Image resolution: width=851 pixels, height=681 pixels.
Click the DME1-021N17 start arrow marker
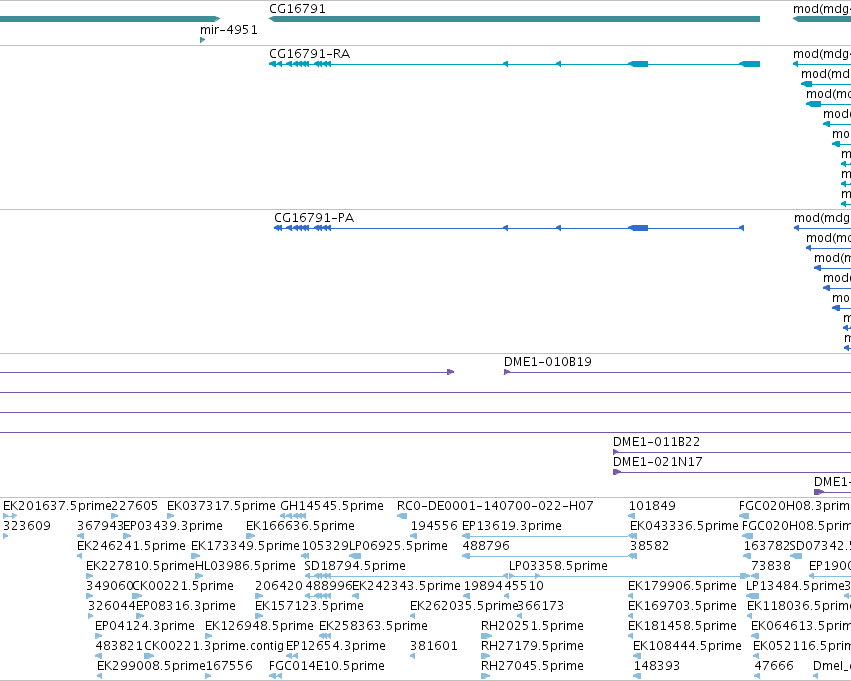click(x=617, y=472)
